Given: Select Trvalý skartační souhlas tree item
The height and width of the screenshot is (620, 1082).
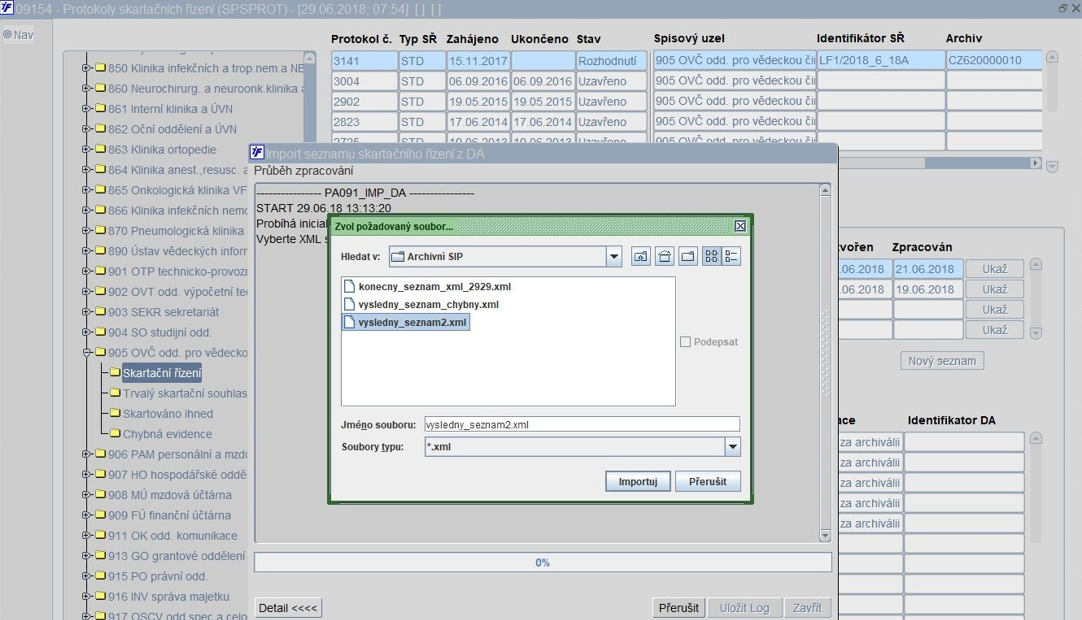Looking at the screenshot, I should point(184,394).
